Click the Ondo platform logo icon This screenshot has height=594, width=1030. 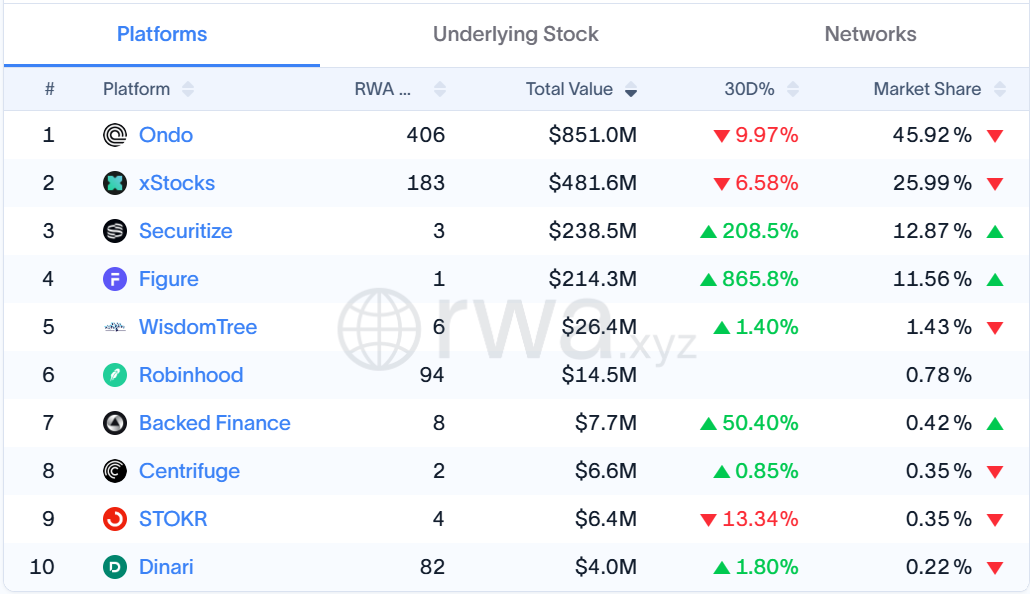[115, 135]
